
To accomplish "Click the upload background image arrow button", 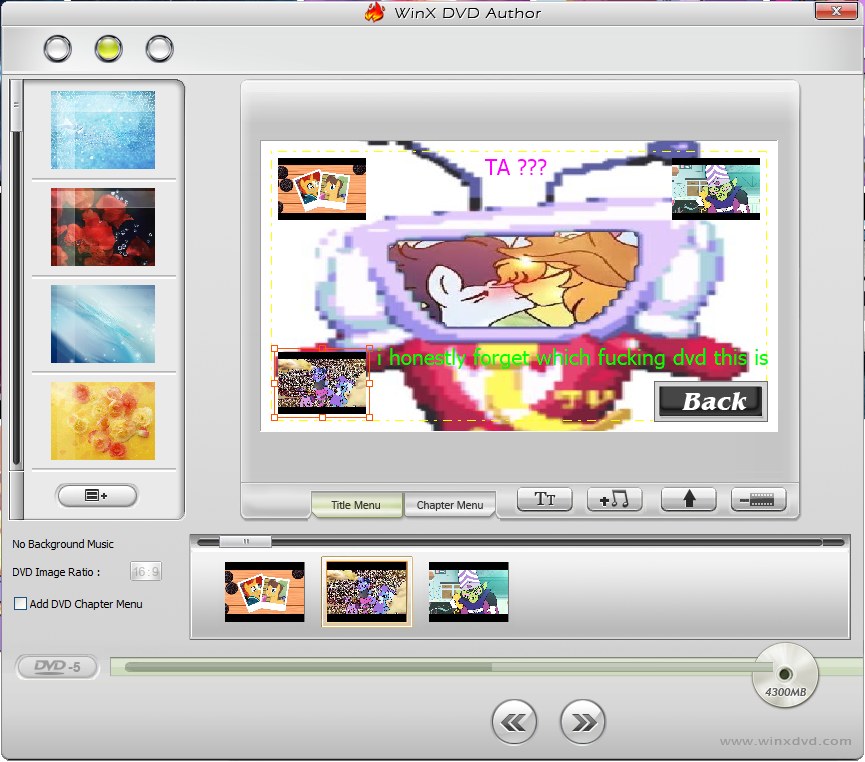I will pos(688,499).
